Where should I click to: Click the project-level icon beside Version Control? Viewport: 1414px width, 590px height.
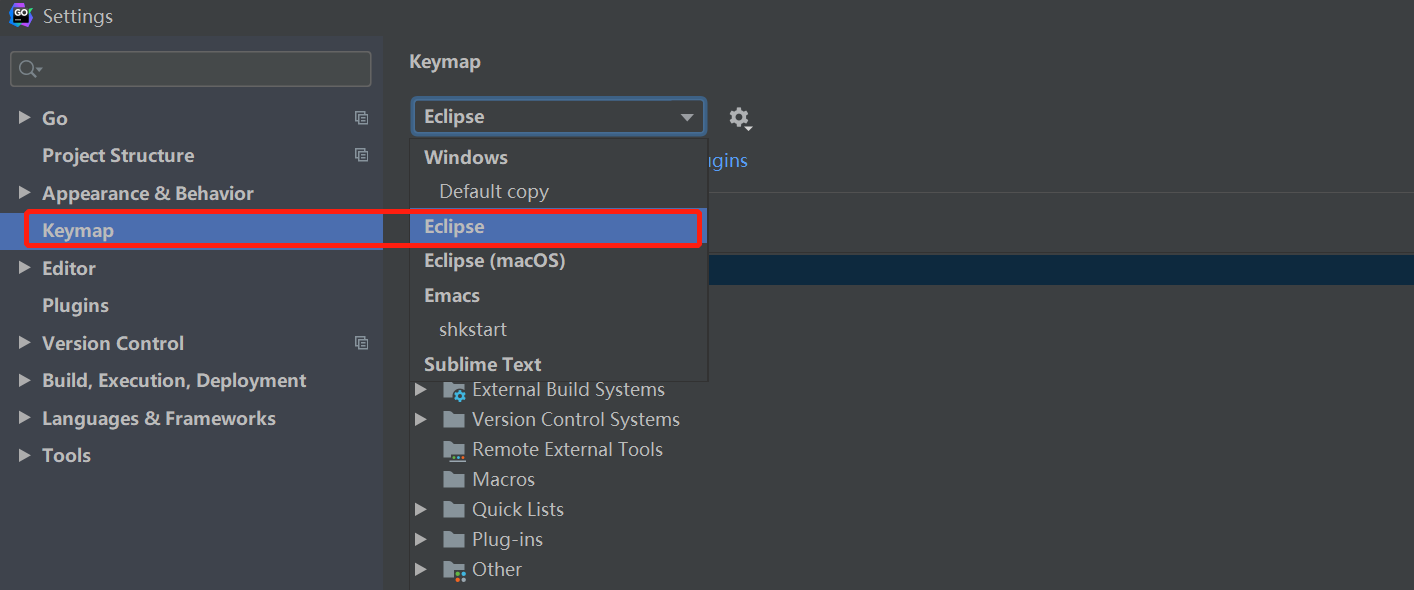tap(362, 343)
